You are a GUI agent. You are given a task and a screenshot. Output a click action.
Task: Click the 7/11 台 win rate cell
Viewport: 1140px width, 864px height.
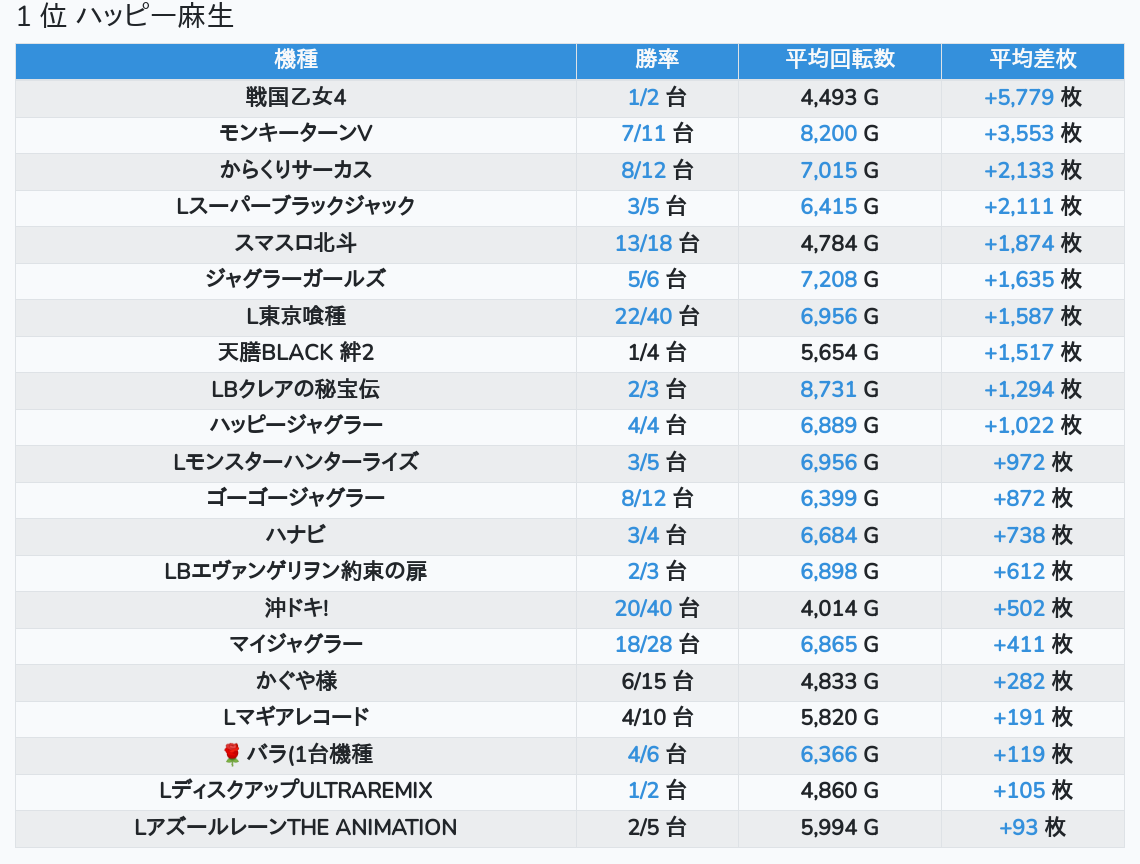tap(657, 134)
